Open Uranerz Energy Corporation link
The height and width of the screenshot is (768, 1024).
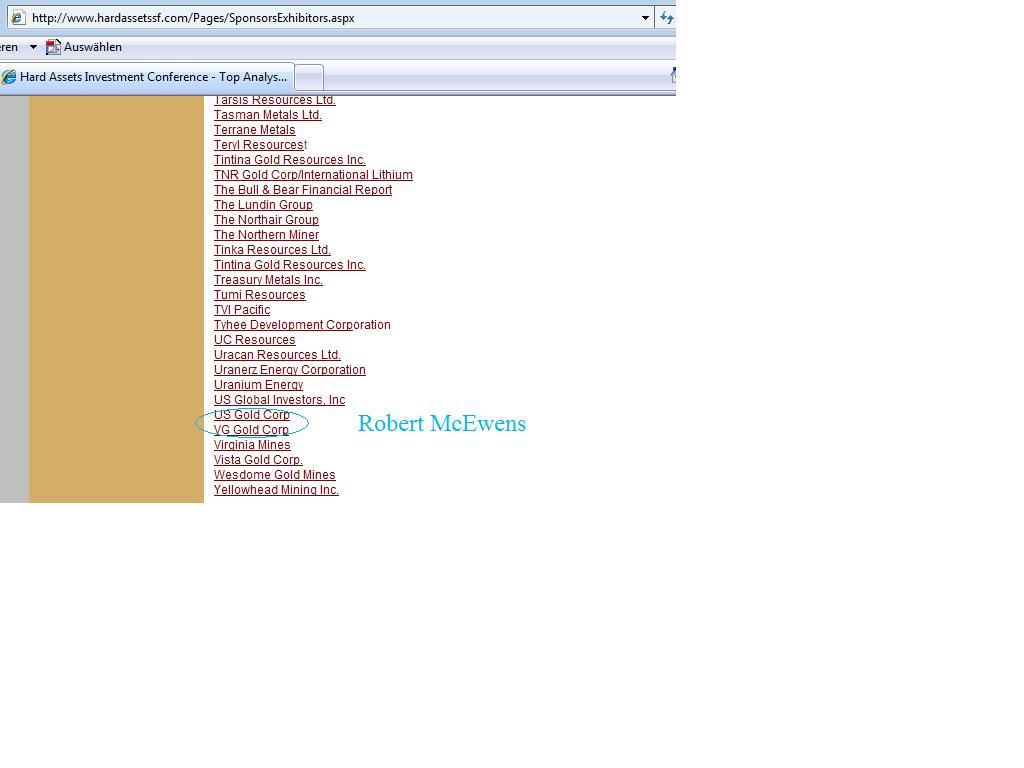[289, 370]
